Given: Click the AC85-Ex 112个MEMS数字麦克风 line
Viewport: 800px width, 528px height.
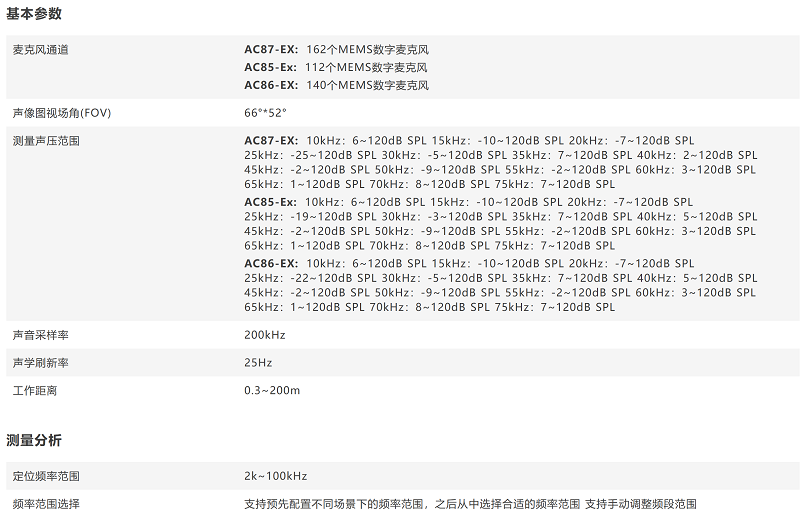Looking at the screenshot, I should [336, 67].
